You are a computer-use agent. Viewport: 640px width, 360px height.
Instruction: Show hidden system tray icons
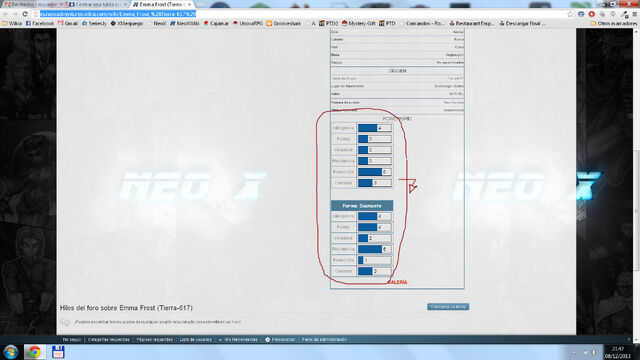(574, 352)
